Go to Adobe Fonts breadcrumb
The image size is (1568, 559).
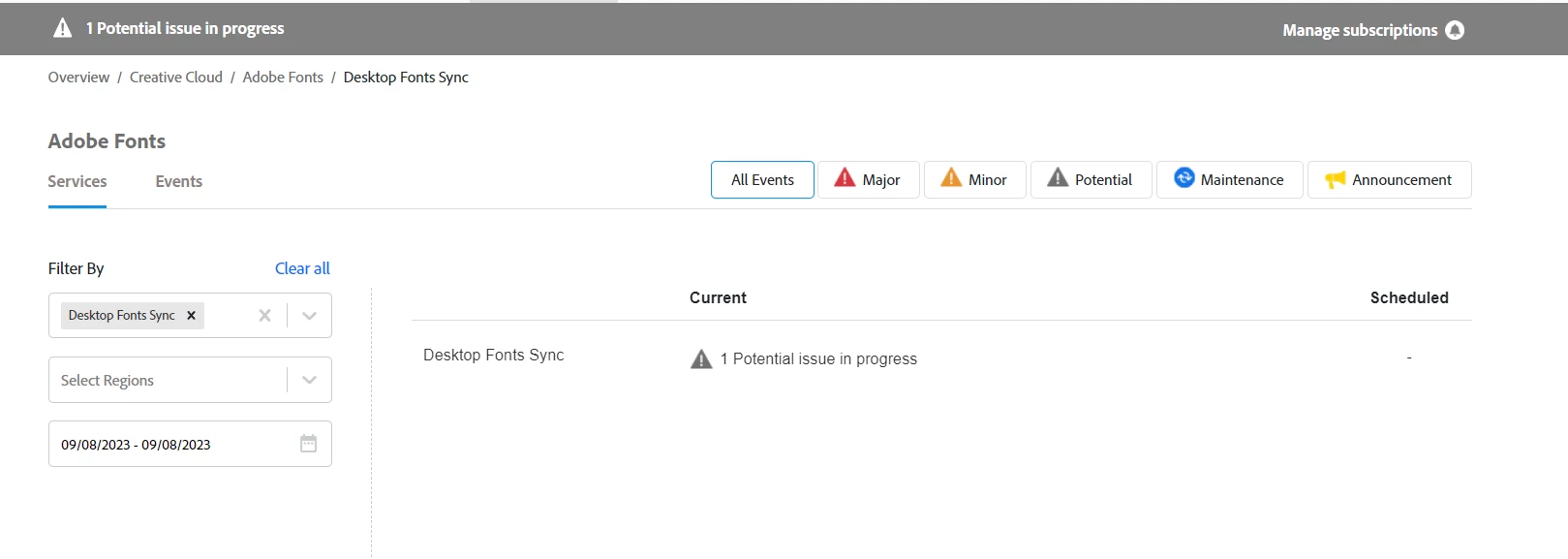click(283, 78)
